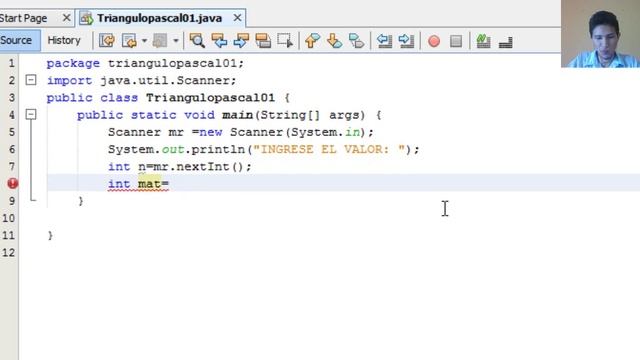The height and width of the screenshot is (360, 640).
Task: Click the string "INGRESE EL VALOR: "
Action: (329, 149)
